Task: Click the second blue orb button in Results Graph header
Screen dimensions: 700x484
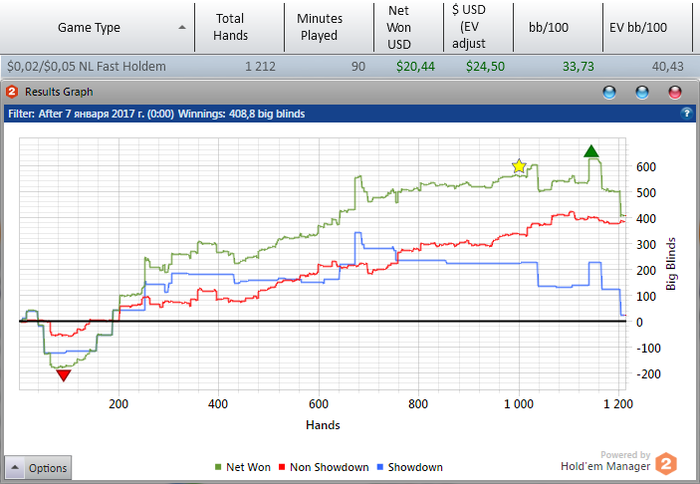Action: pyautogui.click(x=642, y=92)
